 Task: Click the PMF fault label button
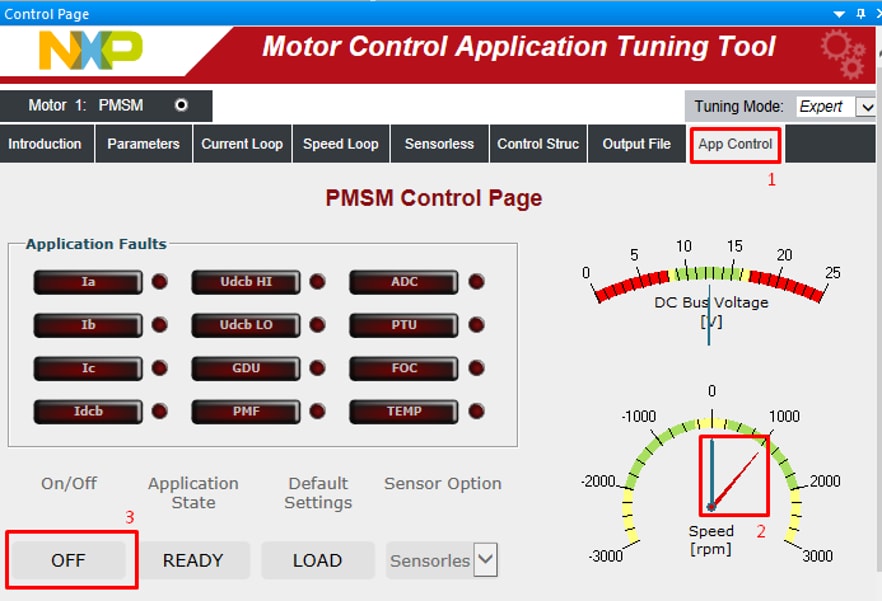click(x=246, y=411)
